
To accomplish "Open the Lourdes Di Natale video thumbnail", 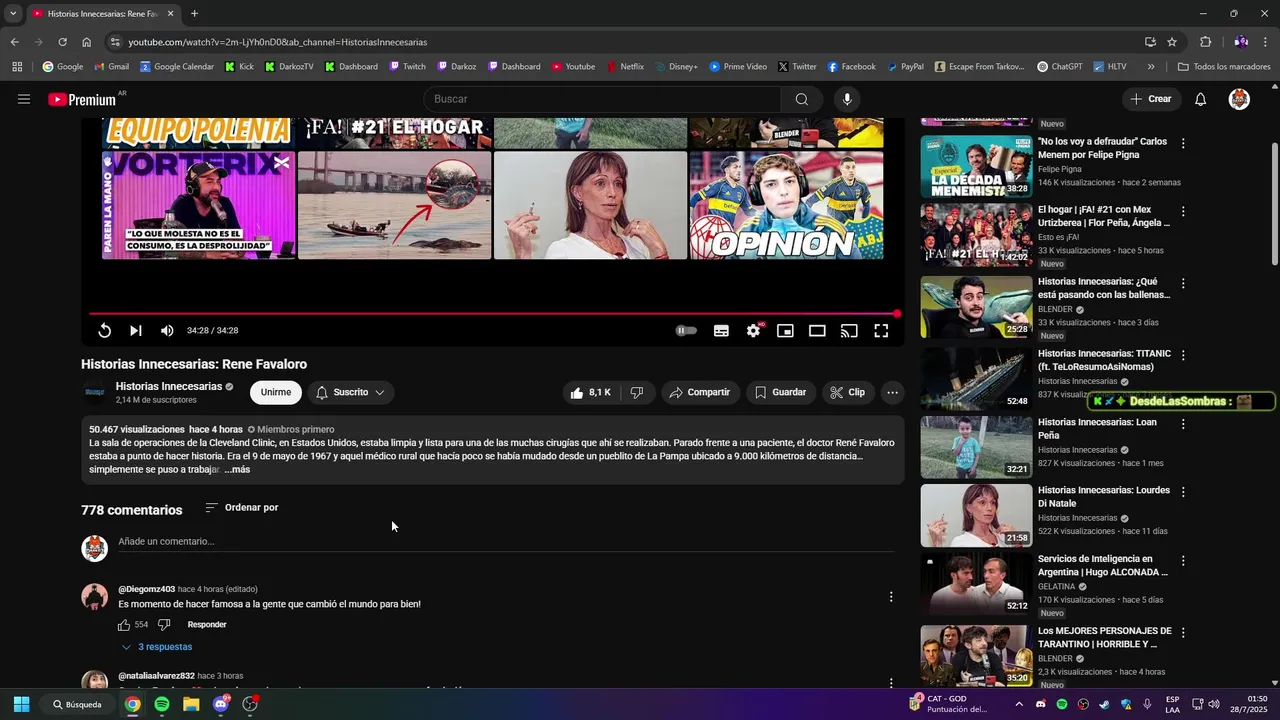I will 976,516.
